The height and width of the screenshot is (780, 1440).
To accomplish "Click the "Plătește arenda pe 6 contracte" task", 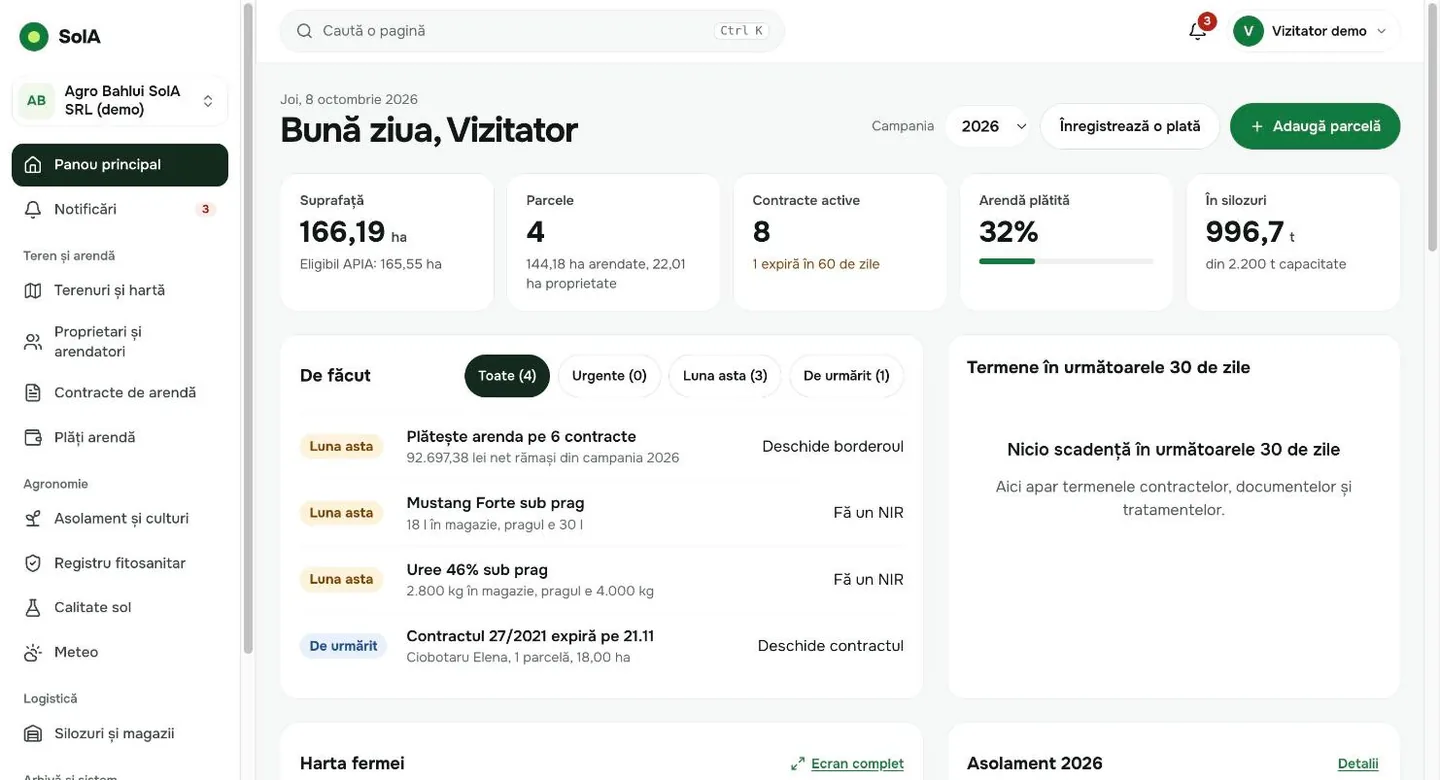I will (x=521, y=437).
